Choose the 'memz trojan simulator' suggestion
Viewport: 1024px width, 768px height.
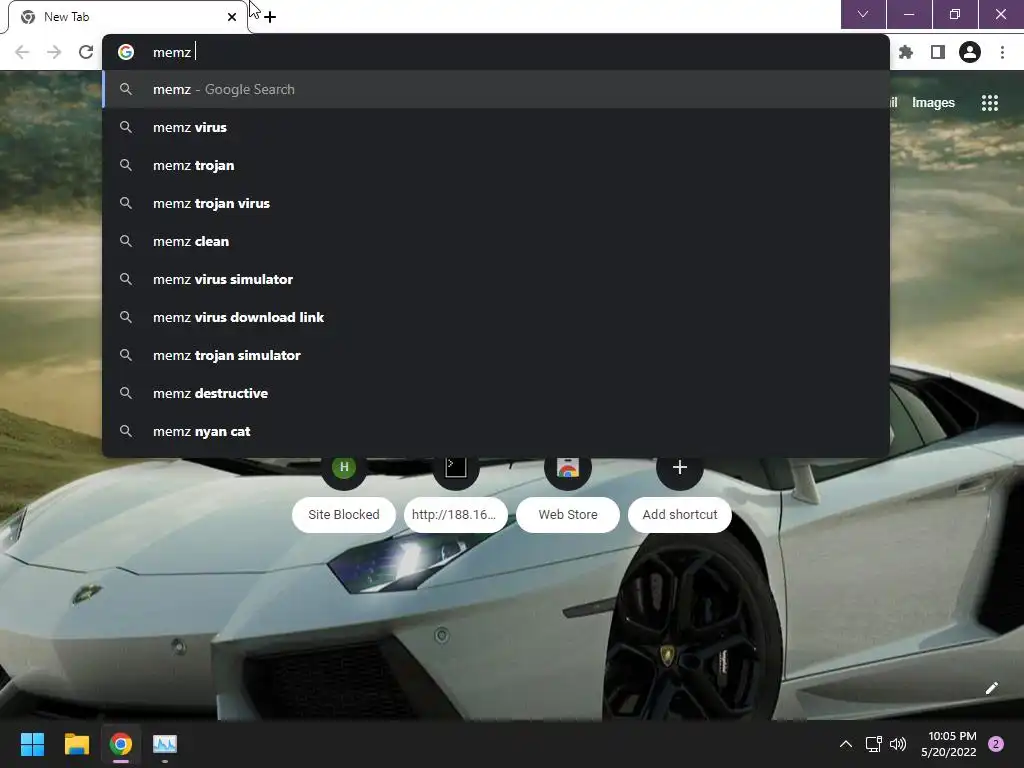(496, 355)
